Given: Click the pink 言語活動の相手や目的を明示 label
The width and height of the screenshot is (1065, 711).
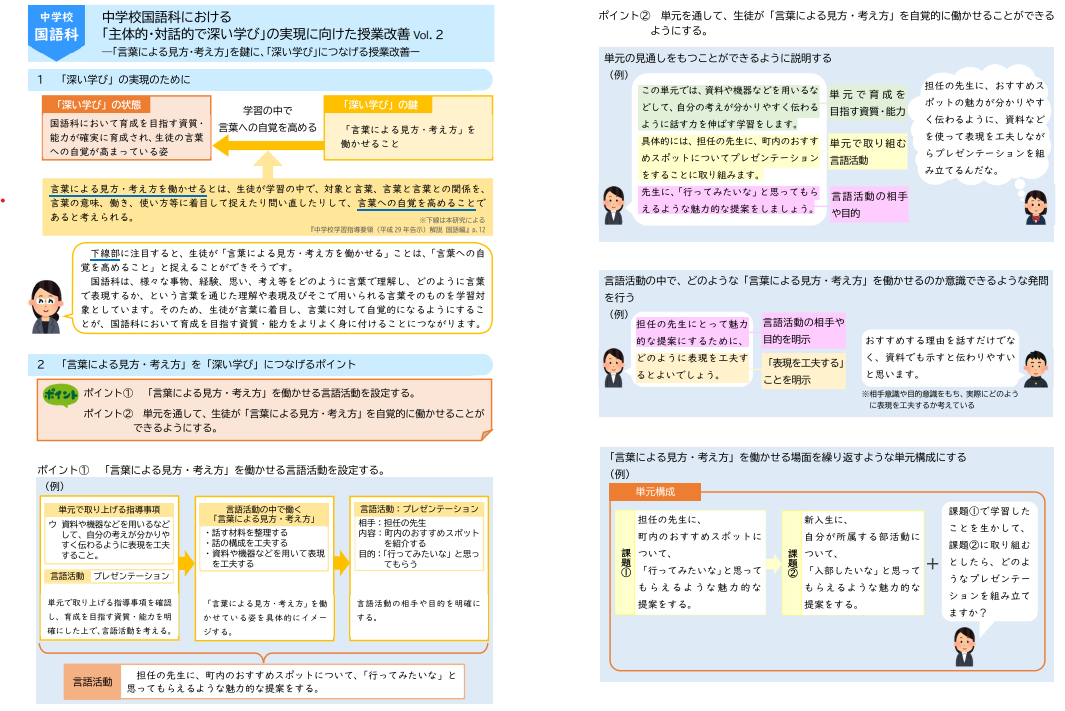Looking at the screenshot, I should coord(803,331).
